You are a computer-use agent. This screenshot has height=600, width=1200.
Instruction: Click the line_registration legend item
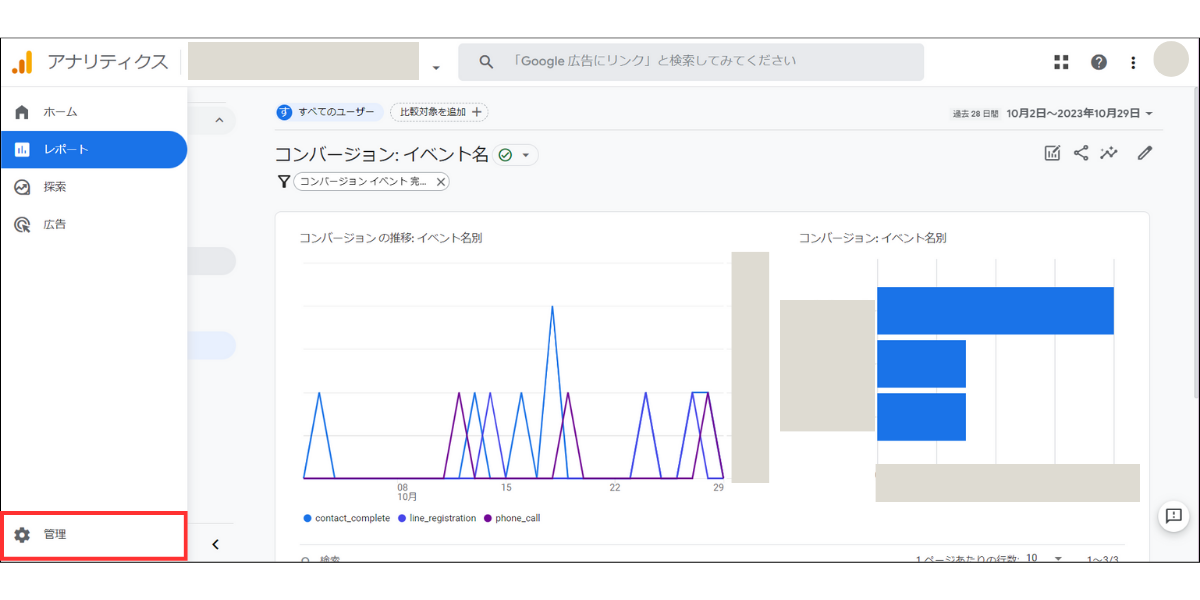(437, 518)
